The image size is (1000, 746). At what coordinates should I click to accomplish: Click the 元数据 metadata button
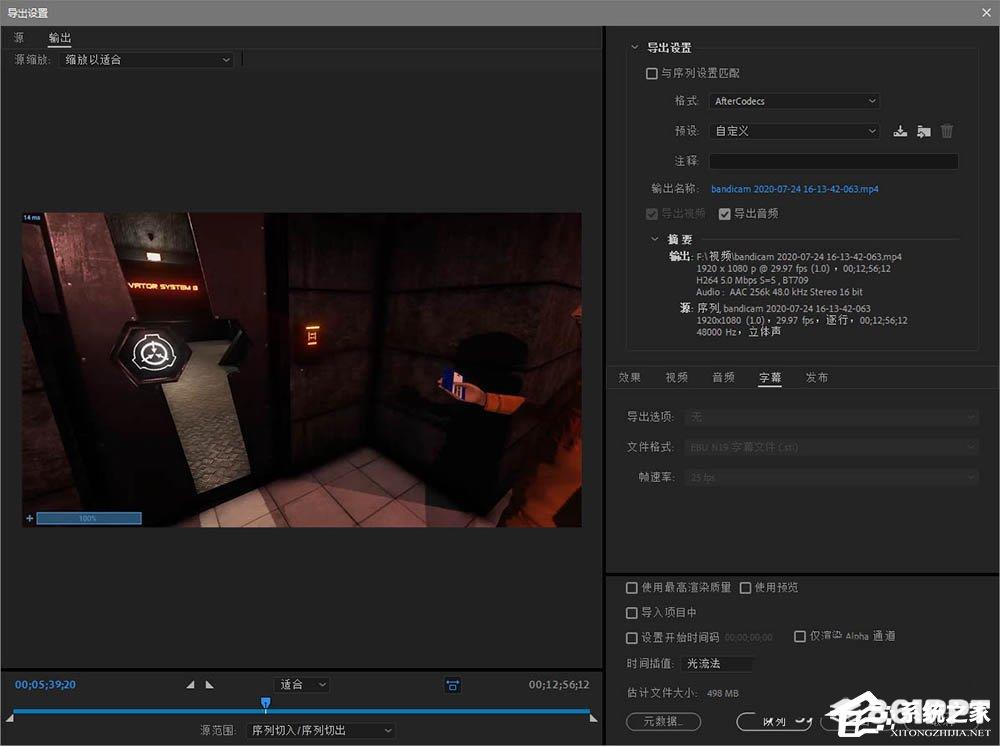point(663,722)
